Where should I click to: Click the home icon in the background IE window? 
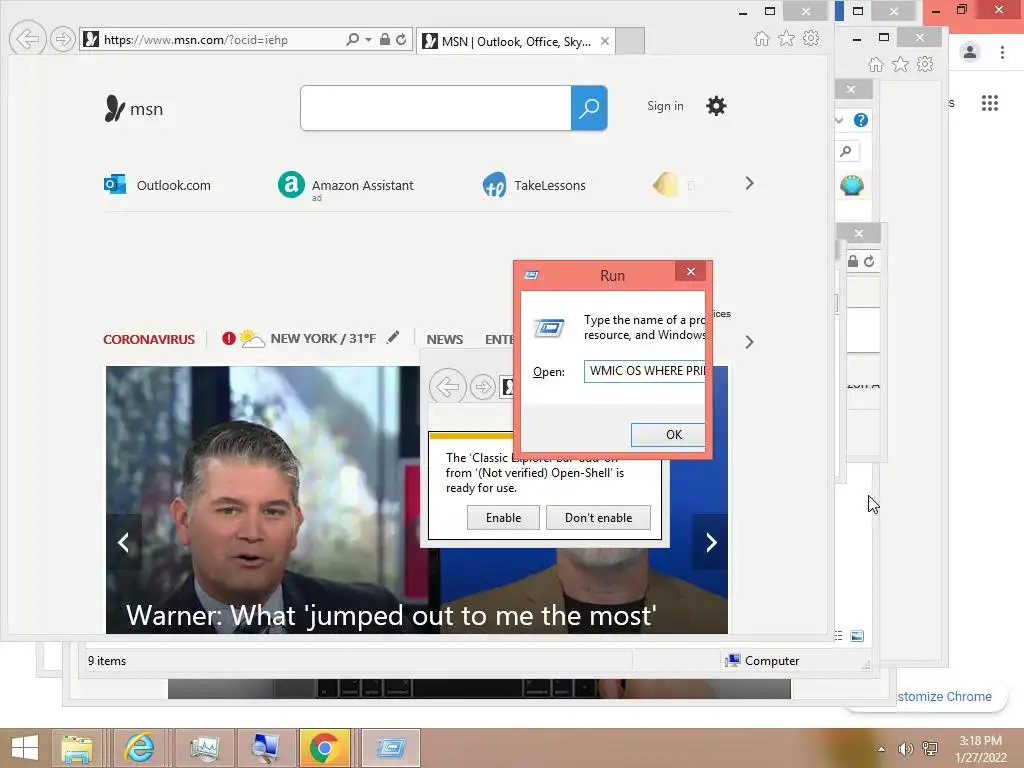pos(876,64)
